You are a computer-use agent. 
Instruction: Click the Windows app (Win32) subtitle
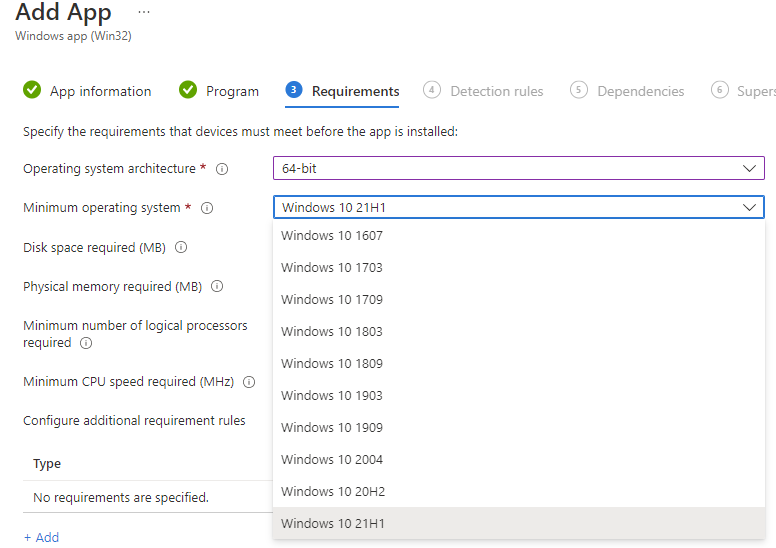coord(73,36)
